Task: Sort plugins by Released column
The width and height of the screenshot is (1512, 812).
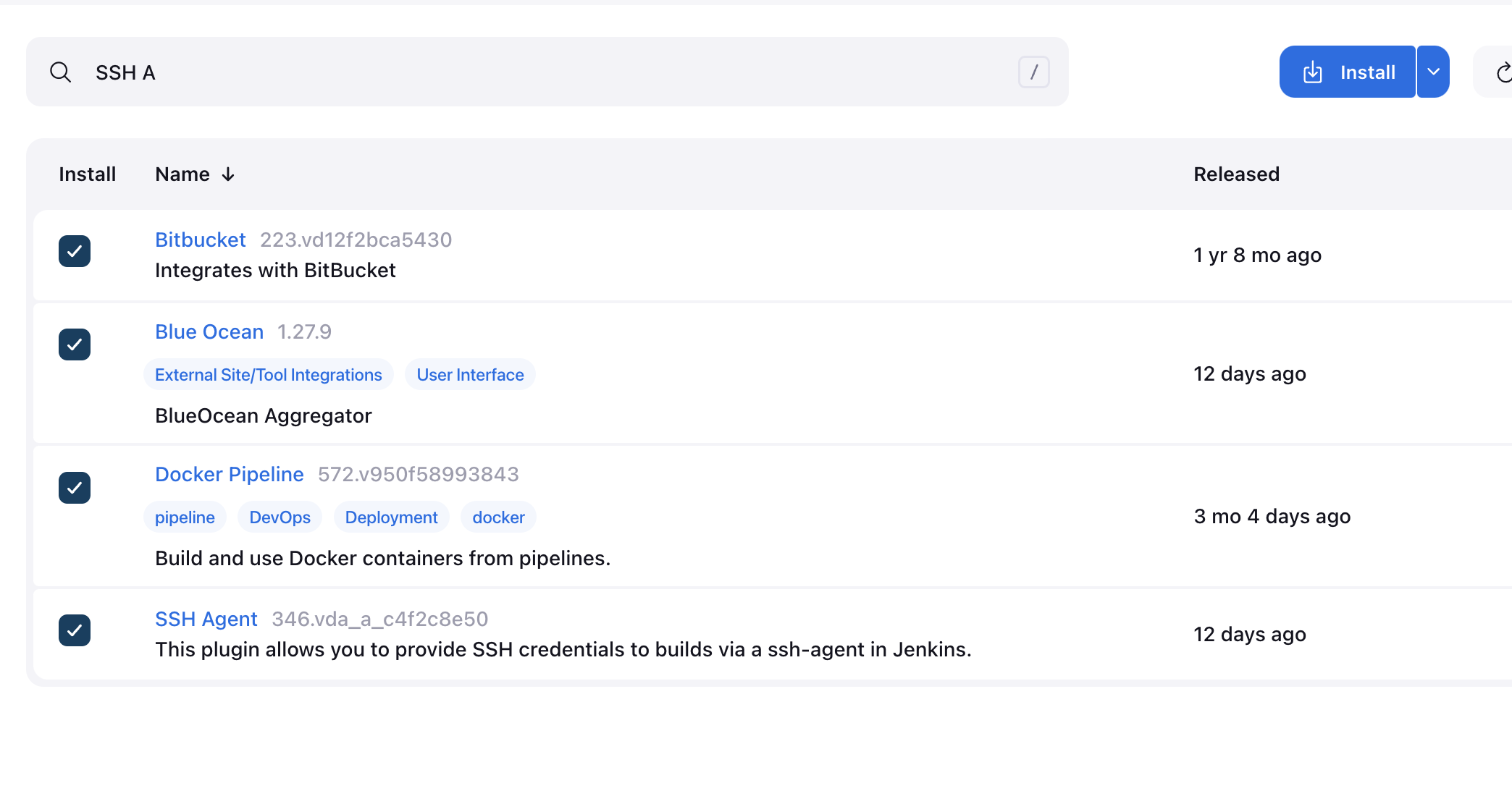Action: (x=1236, y=174)
